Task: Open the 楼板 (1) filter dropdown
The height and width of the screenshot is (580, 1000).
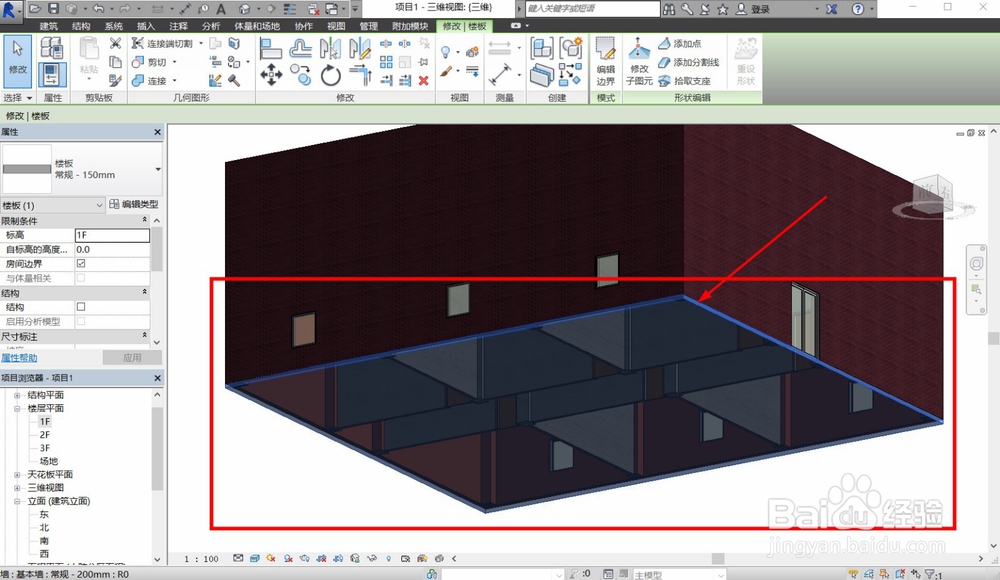Action: point(99,205)
